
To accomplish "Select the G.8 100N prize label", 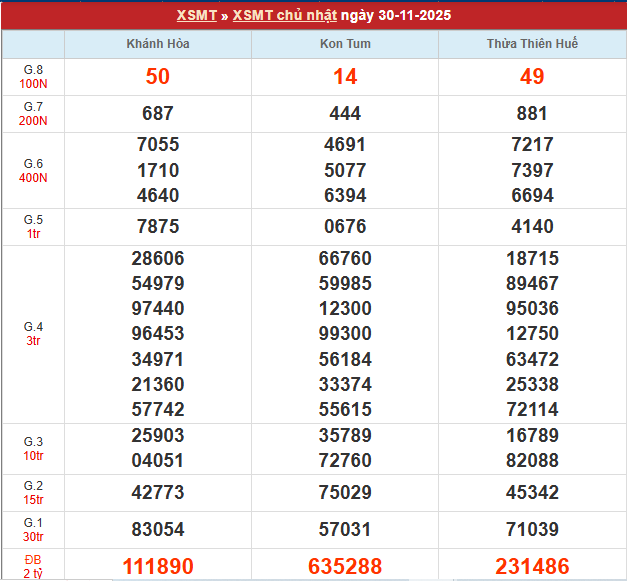I will pos(33,77).
